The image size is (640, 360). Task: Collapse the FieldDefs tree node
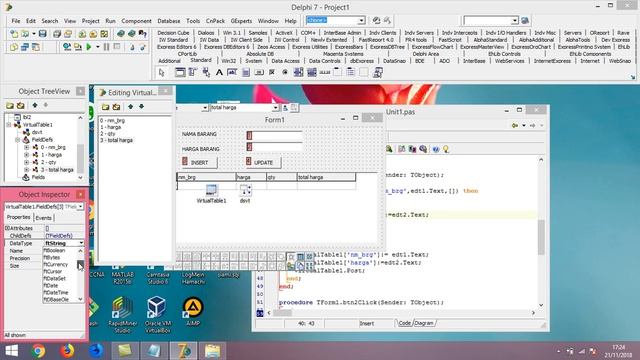pos(18,140)
